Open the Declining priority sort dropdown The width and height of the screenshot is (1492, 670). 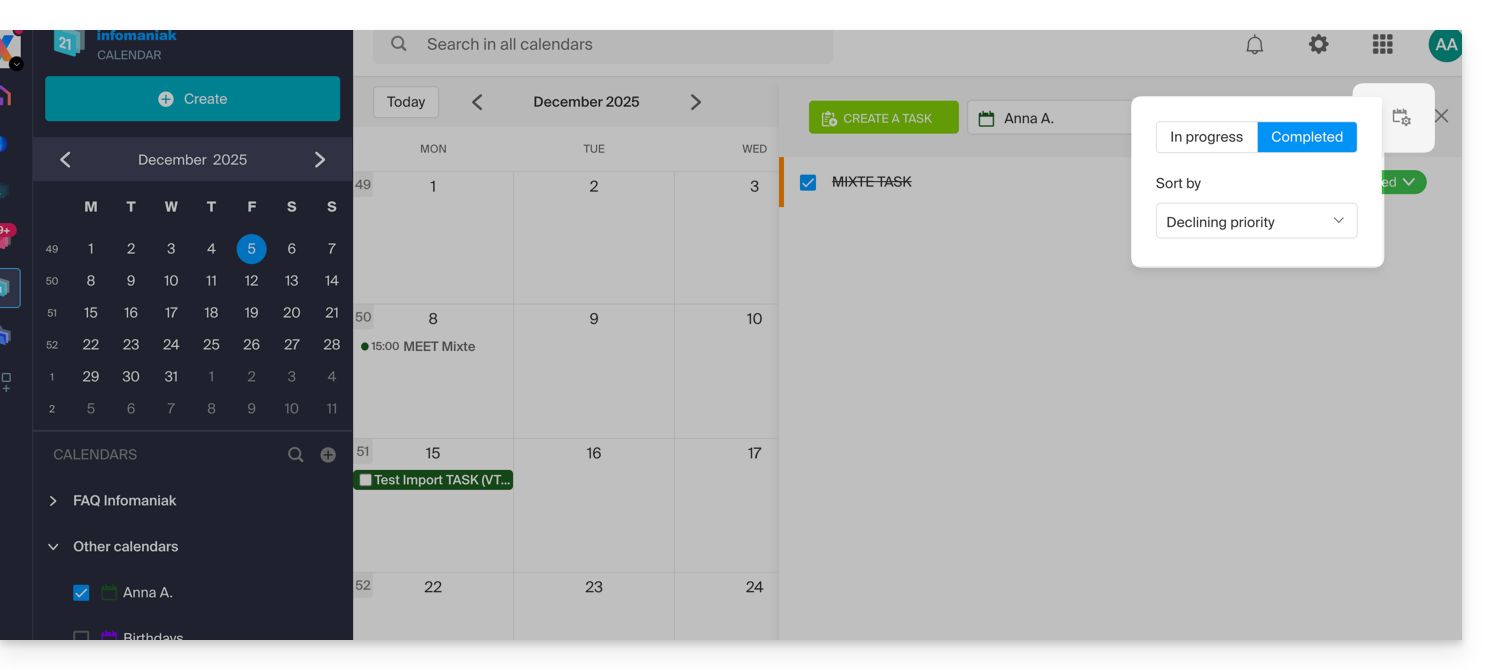1256,221
